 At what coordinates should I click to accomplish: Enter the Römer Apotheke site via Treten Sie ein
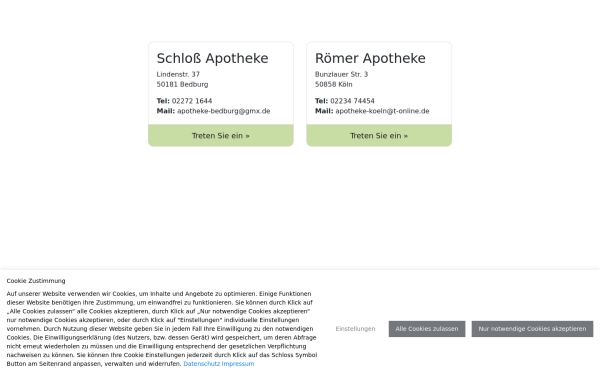coord(379,135)
